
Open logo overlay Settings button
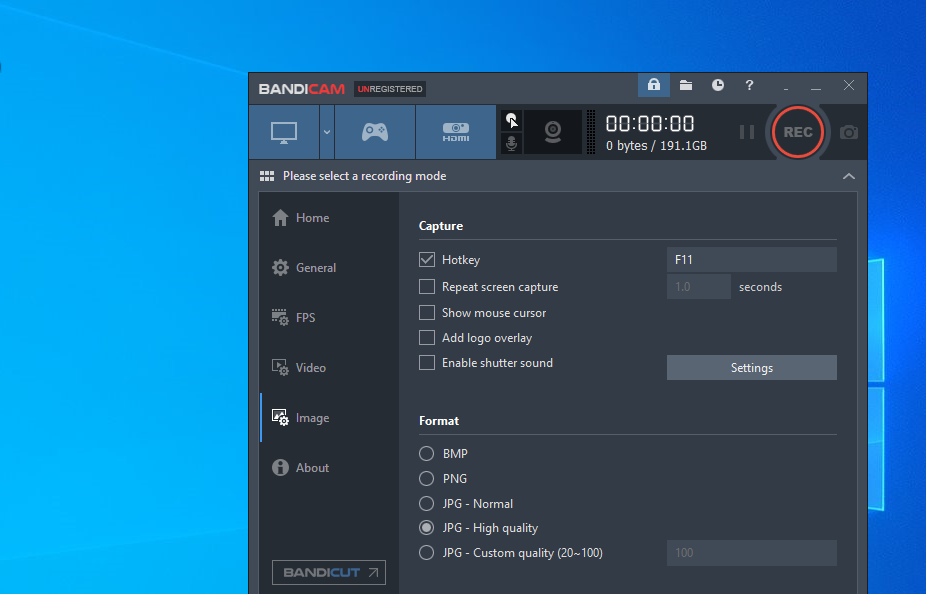tap(751, 368)
